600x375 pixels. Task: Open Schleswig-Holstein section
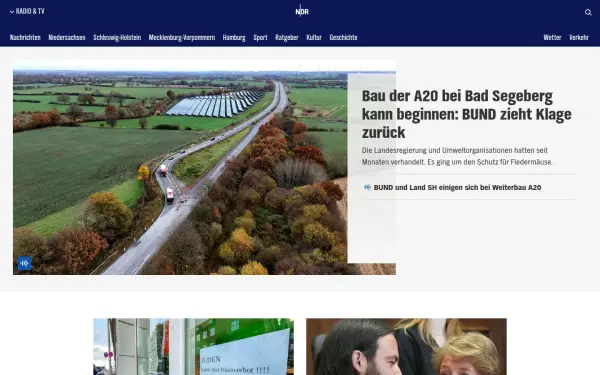117,38
